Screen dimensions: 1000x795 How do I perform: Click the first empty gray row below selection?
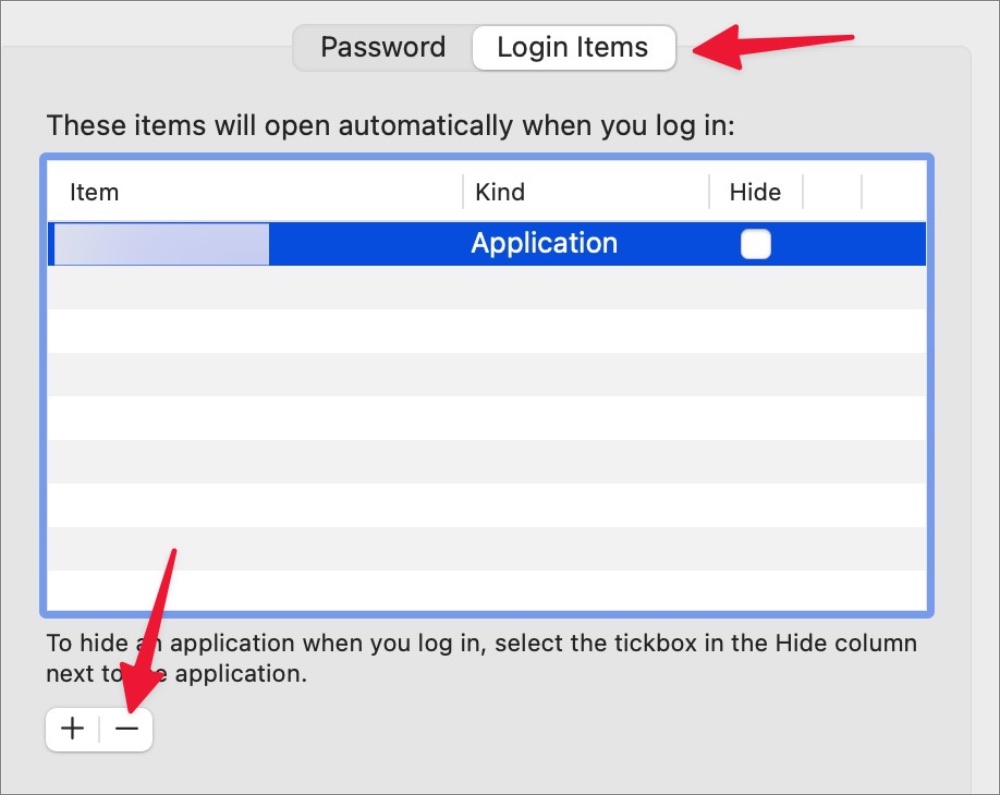(x=487, y=288)
